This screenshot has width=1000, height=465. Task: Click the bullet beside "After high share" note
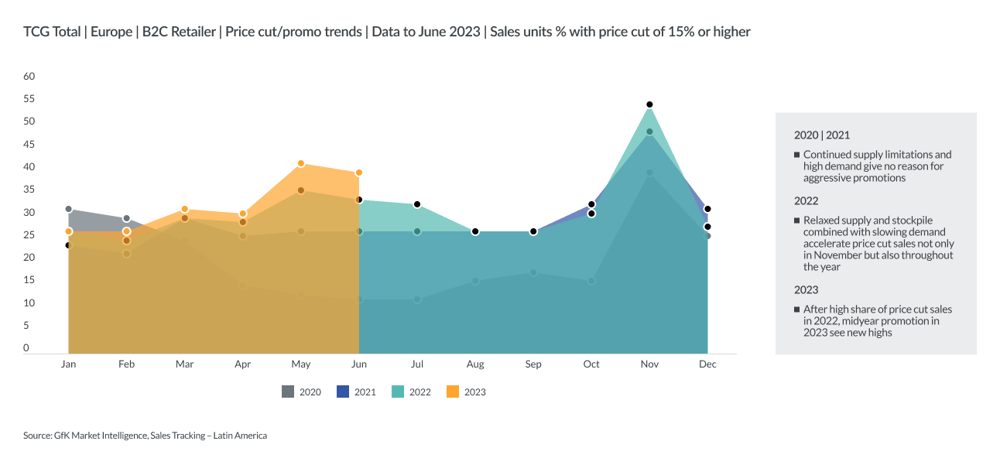pyautogui.click(x=797, y=310)
